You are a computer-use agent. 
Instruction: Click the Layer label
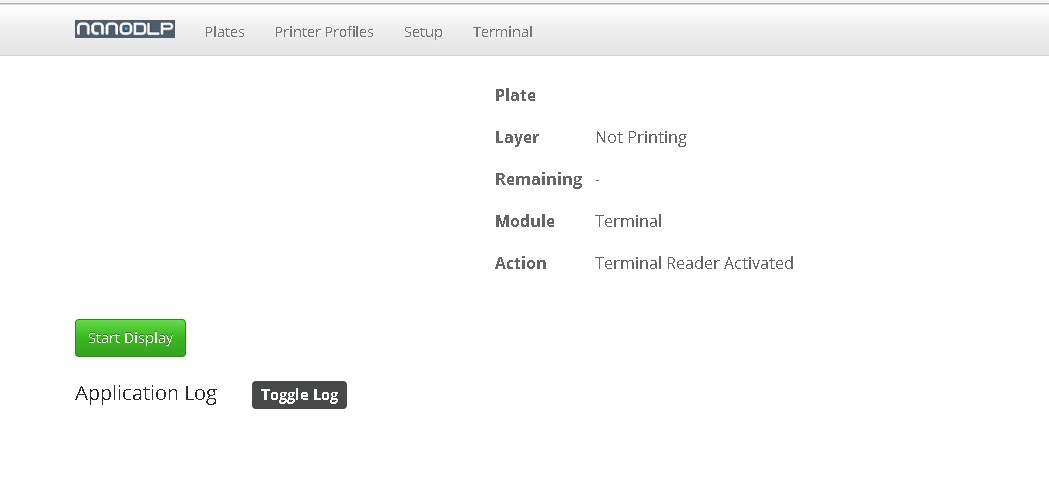tap(516, 137)
